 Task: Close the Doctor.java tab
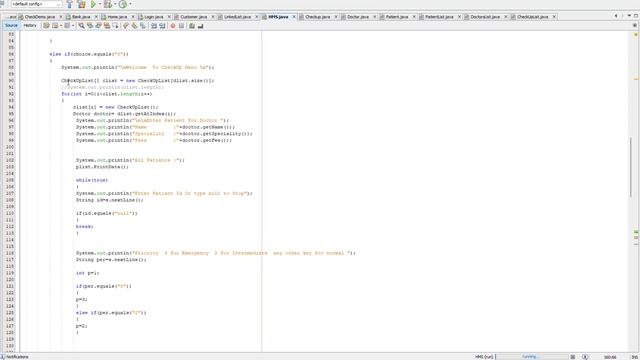[x=374, y=17]
